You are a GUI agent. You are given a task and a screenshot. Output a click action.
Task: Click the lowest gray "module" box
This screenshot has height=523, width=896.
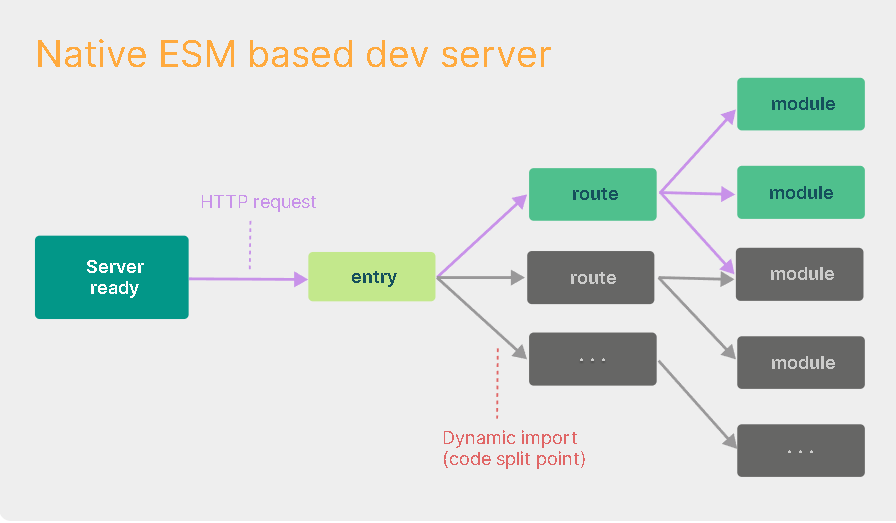point(801,362)
